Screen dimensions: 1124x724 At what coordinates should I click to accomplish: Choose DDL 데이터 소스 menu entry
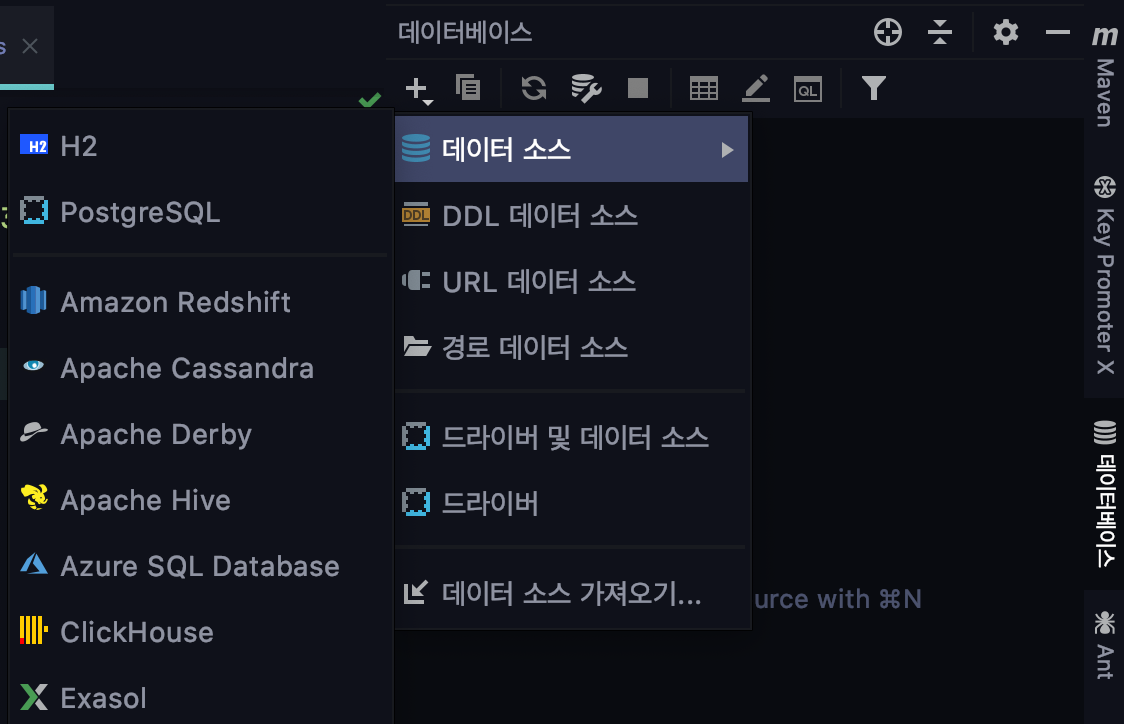(x=571, y=216)
